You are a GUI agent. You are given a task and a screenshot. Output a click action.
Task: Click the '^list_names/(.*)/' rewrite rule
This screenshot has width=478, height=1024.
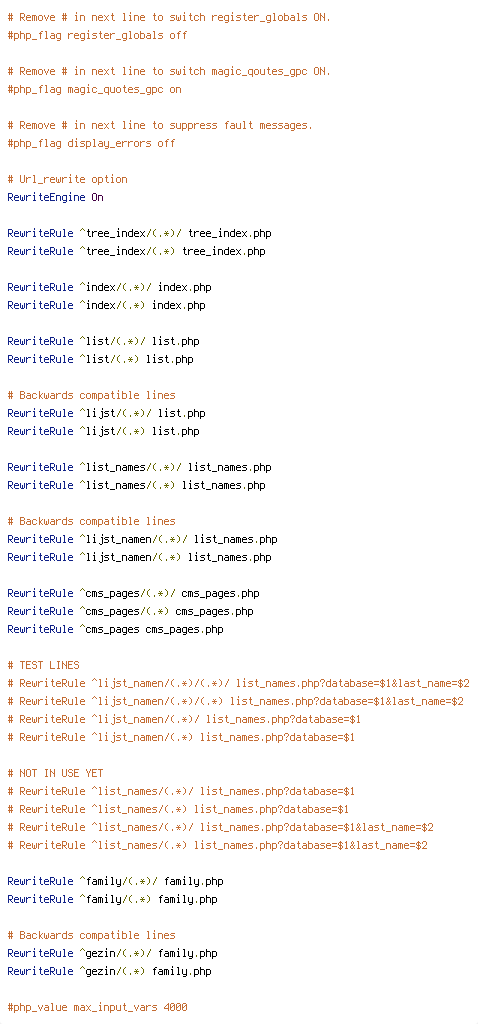(x=139, y=468)
